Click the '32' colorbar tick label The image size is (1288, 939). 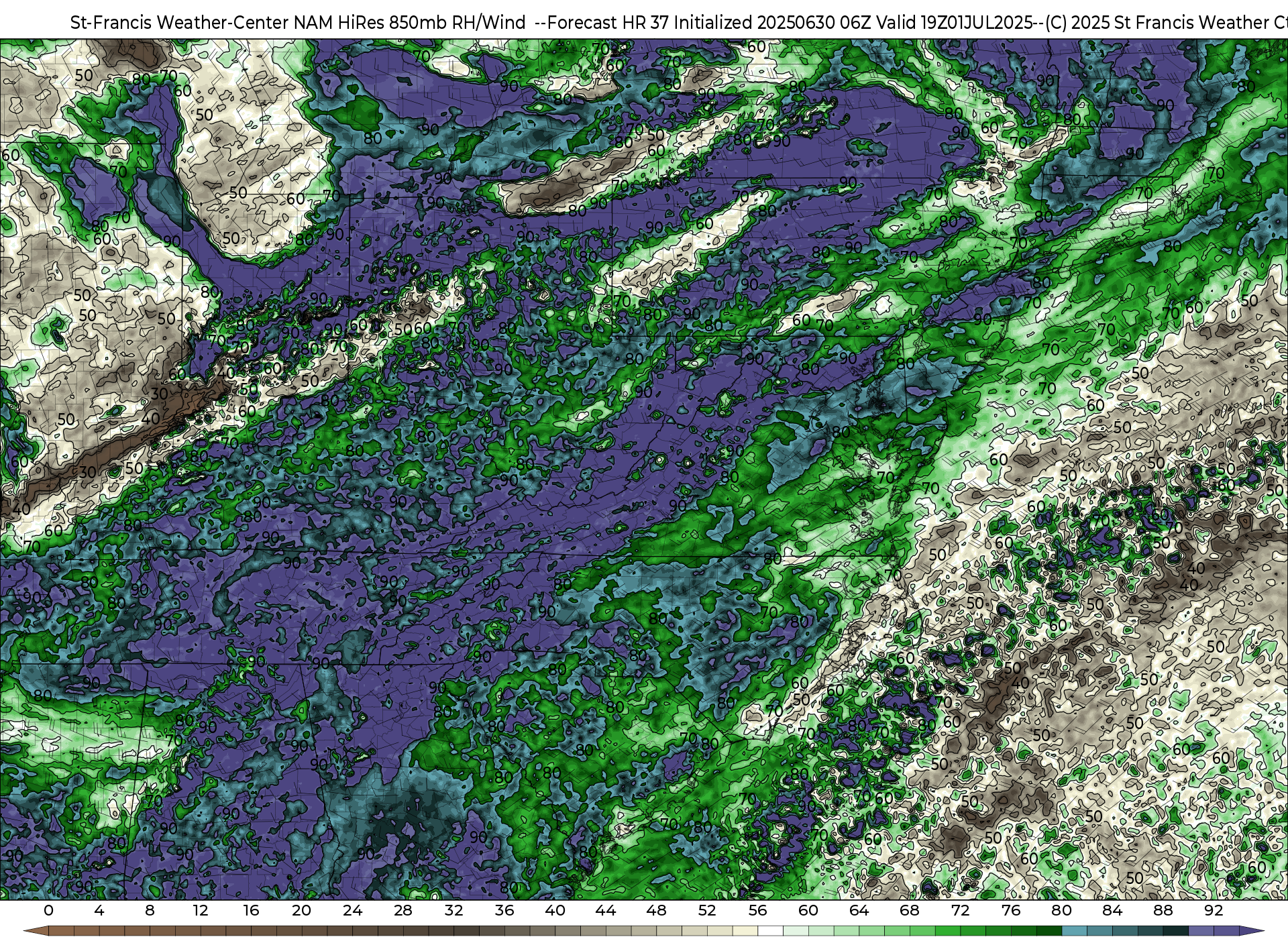point(454,911)
